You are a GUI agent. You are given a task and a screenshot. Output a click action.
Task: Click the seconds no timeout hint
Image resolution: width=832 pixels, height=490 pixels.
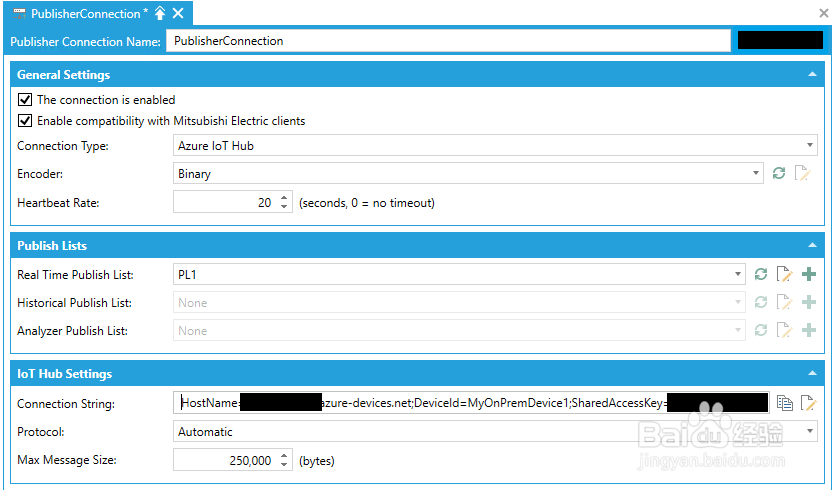tap(367, 203)
